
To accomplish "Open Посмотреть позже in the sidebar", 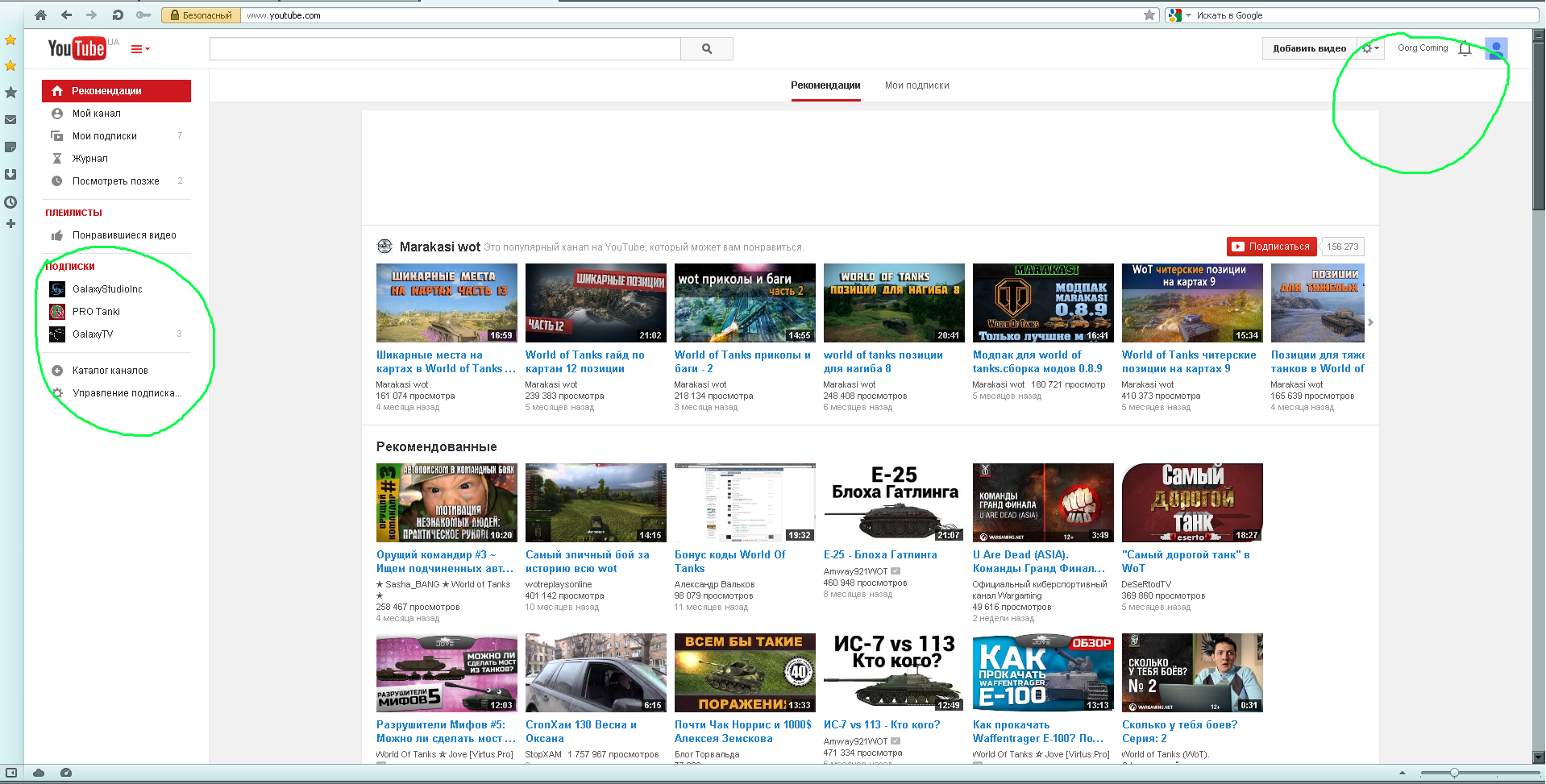I will [x=116, y=181].
